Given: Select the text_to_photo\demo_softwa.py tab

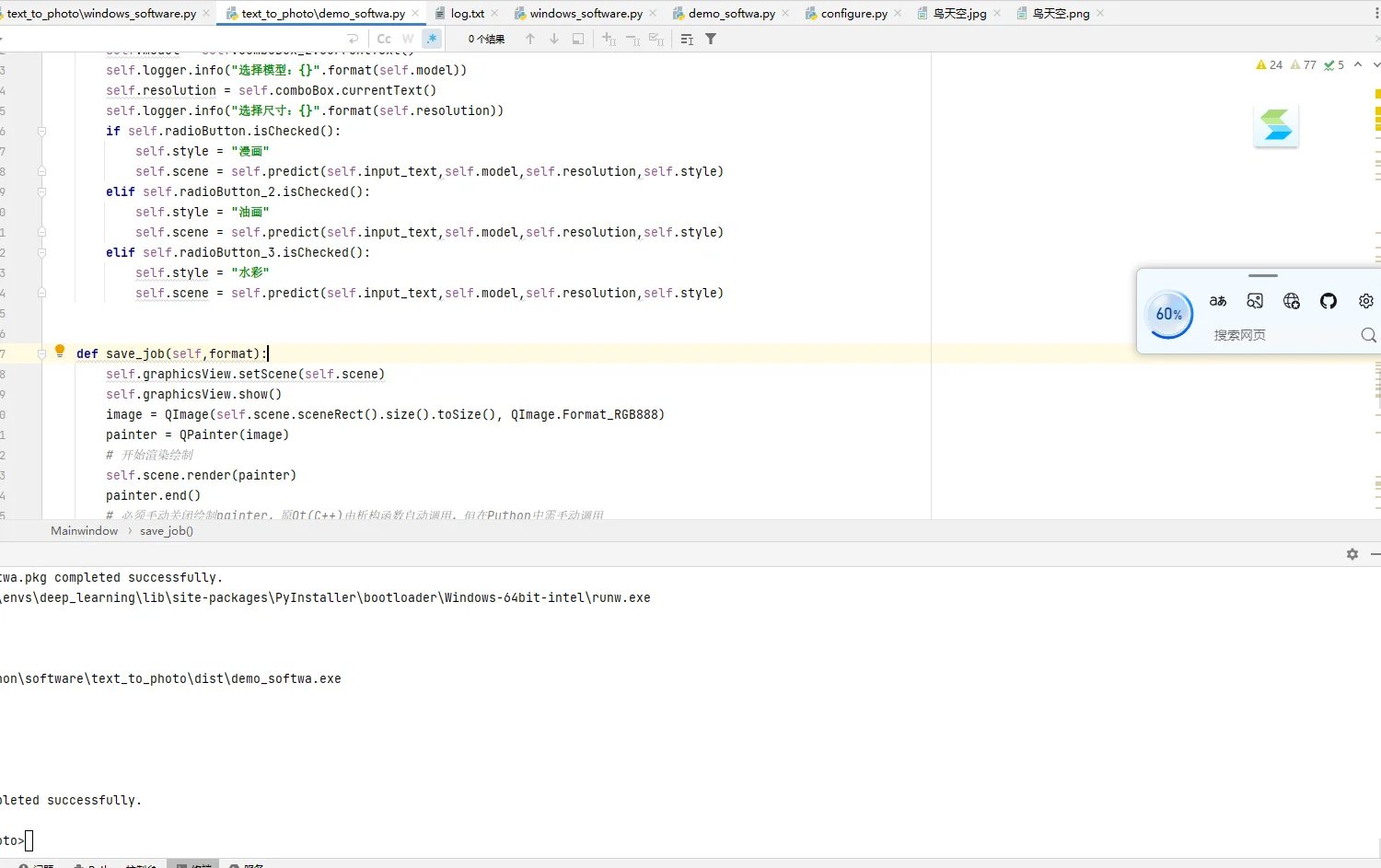Looking at the screenshot, I should pyautogui.click(x=323, y=14).
